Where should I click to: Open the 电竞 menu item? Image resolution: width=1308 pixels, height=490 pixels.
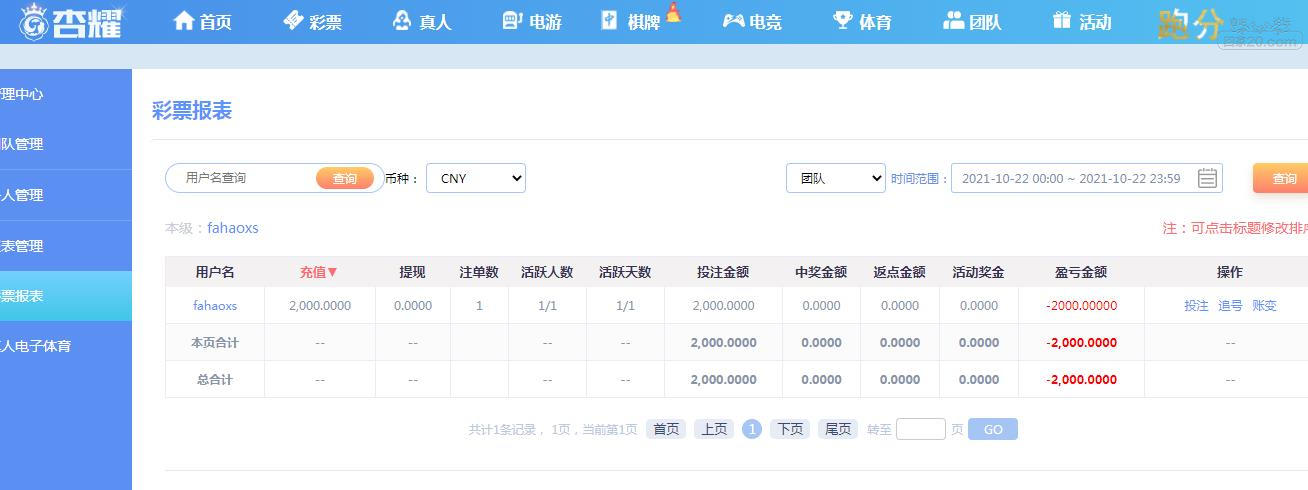[765, 22]
